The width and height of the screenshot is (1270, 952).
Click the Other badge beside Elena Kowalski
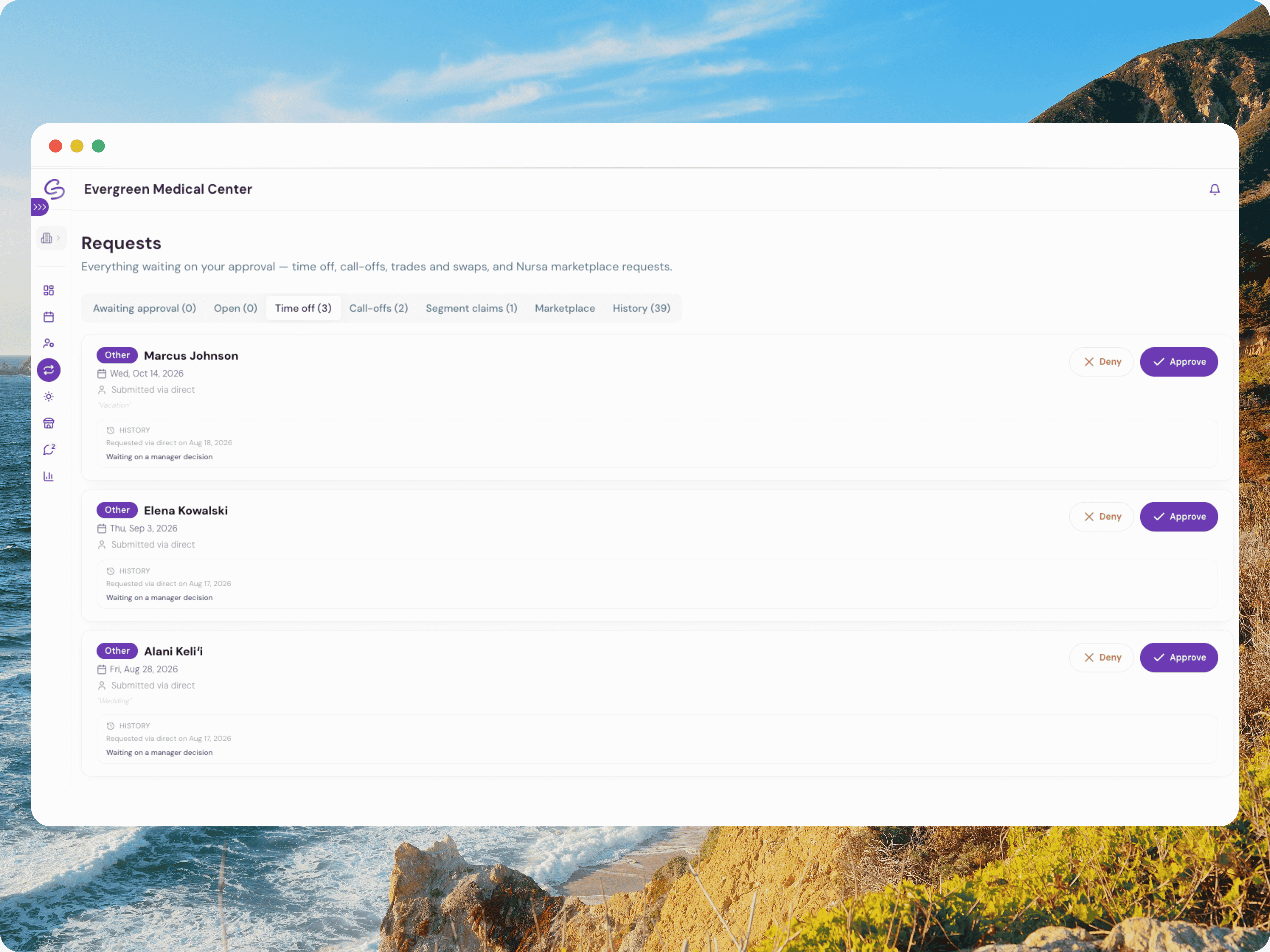tap(117, 510)
